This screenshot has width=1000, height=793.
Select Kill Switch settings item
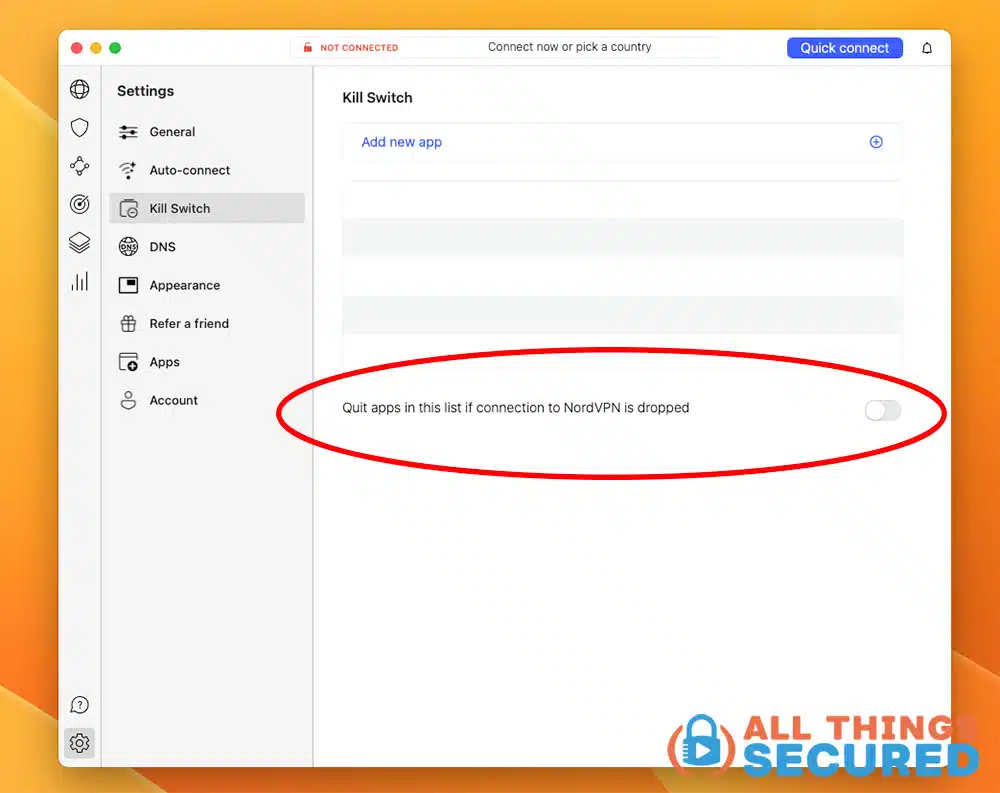(180, 208)
